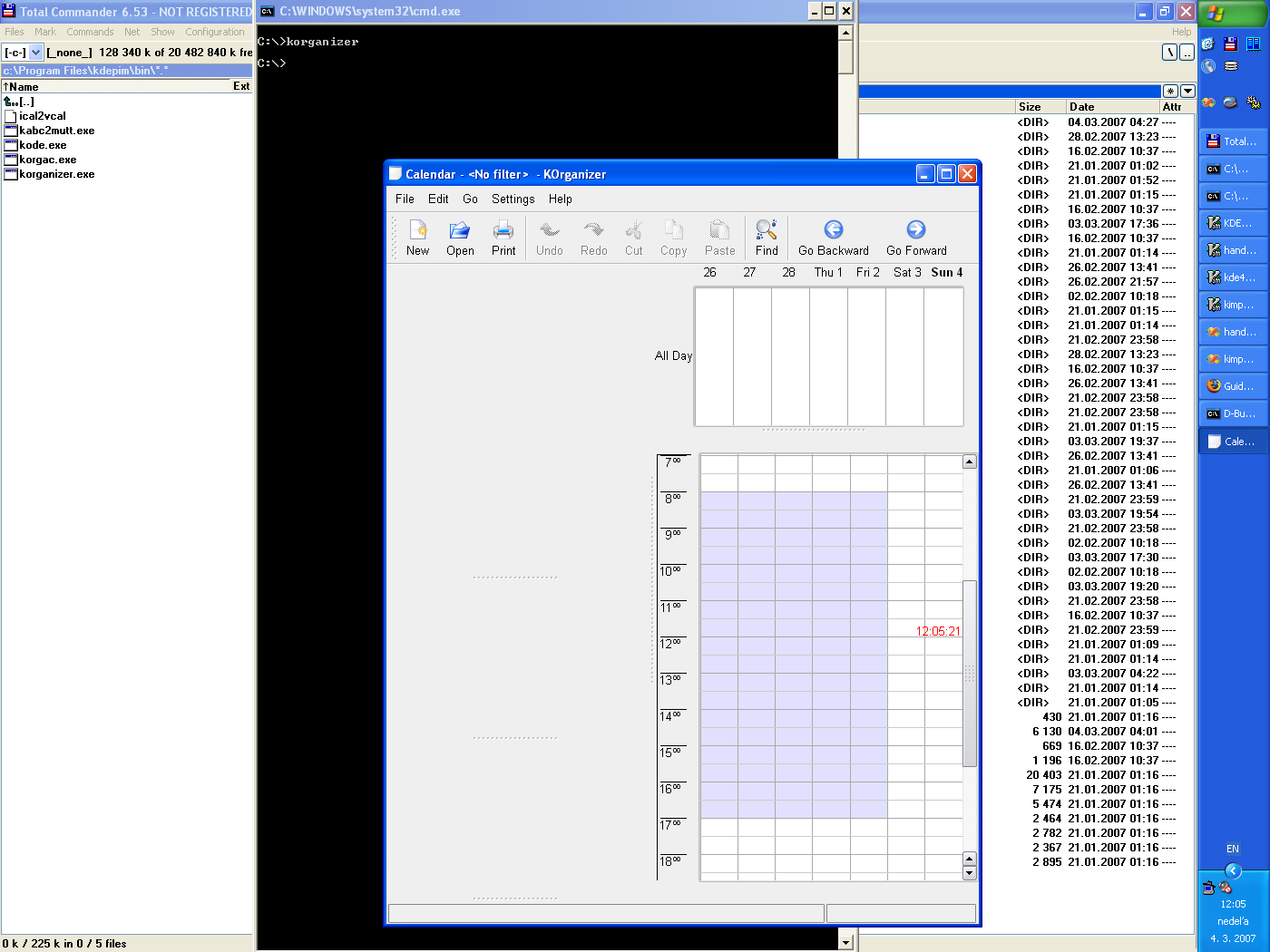Click the KOrganizer title bar calendar icon

click(x=396, y=174)
